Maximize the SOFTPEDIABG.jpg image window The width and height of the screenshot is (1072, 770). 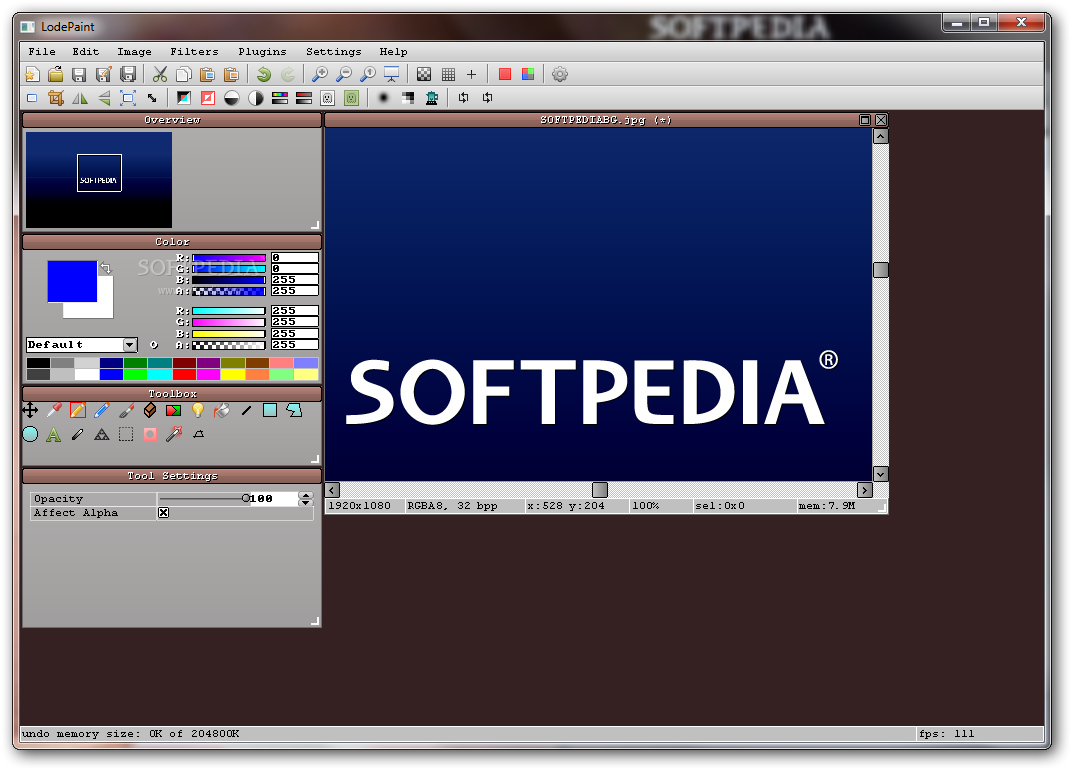[x=865, y=120]
